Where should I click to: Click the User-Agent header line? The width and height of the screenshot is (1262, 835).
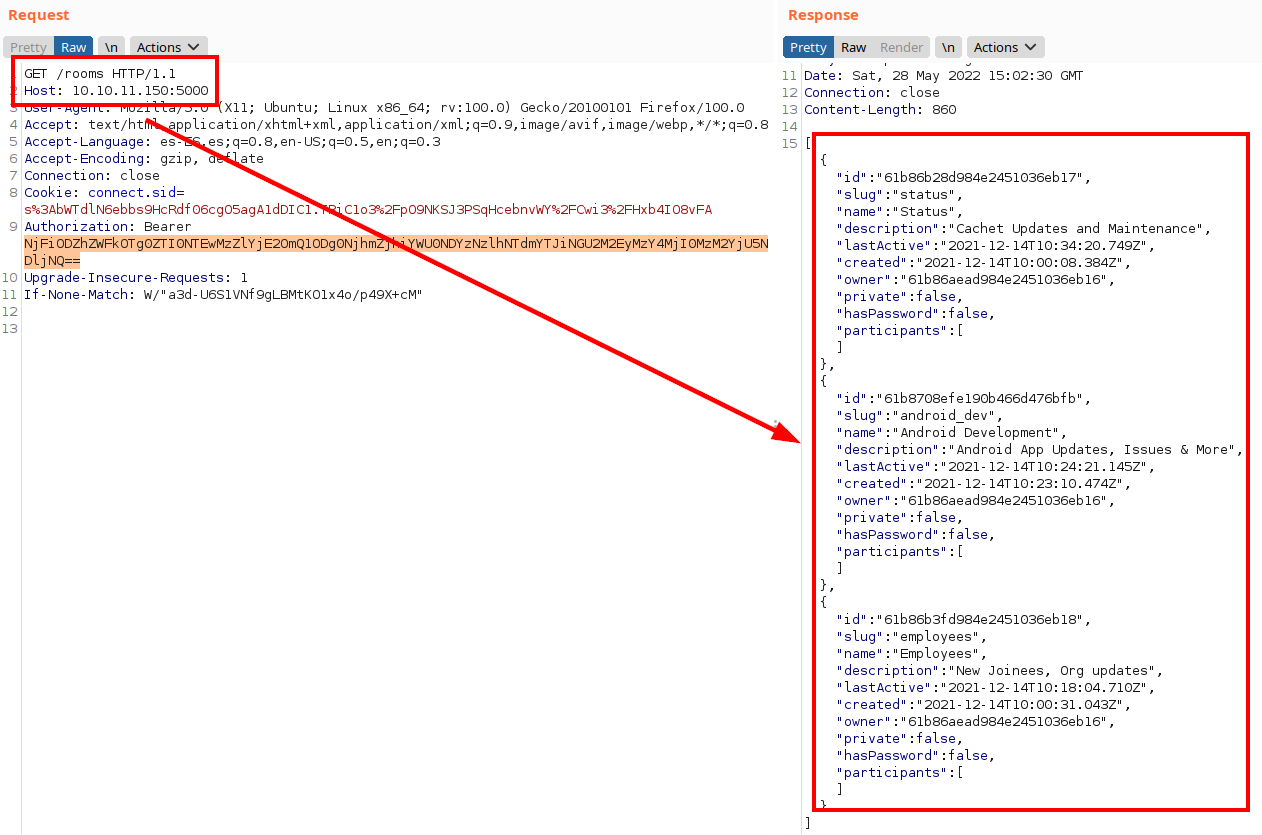(x=384, y=108)
